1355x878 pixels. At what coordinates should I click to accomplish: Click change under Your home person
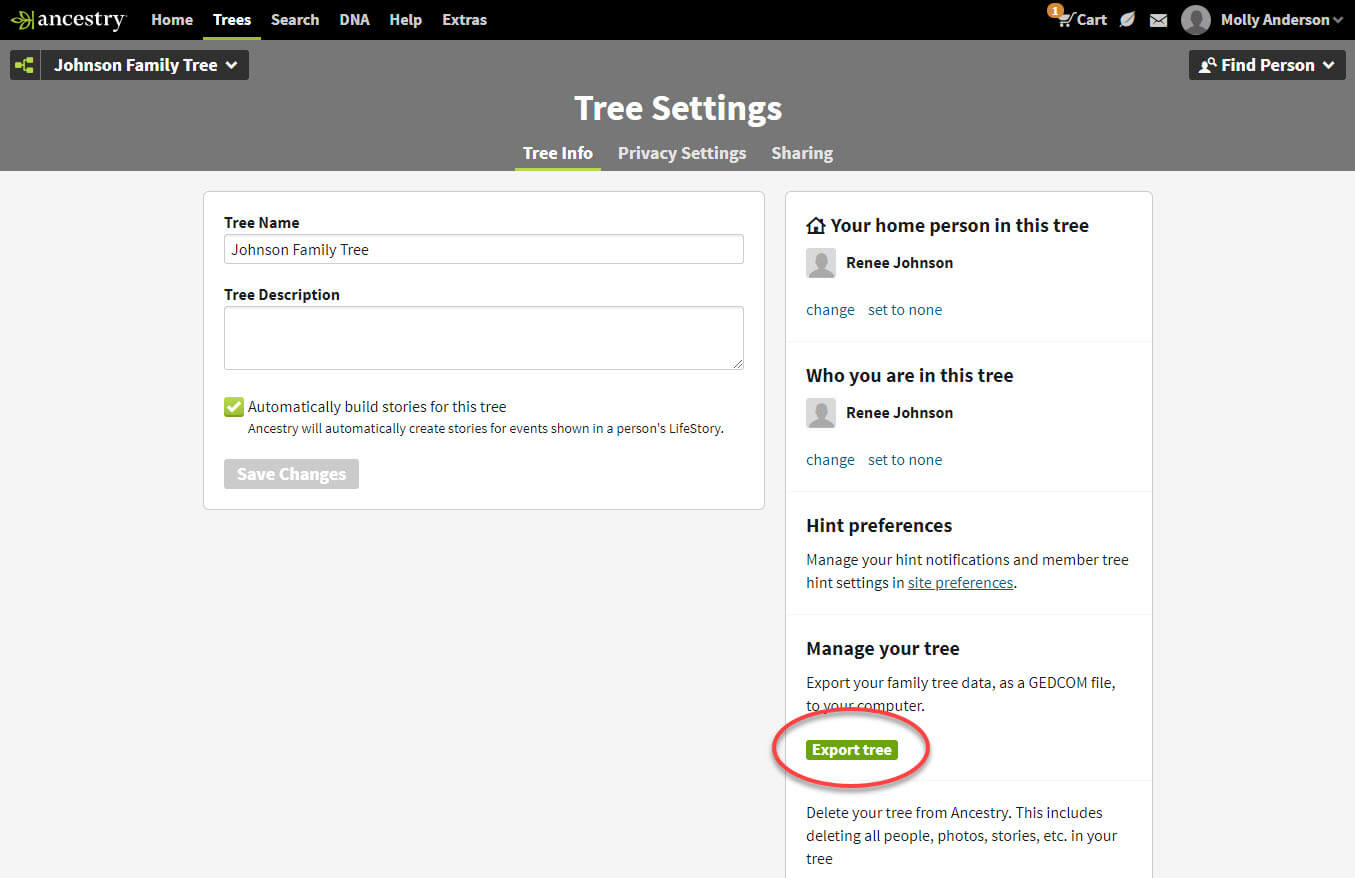(x=830, y=310)
